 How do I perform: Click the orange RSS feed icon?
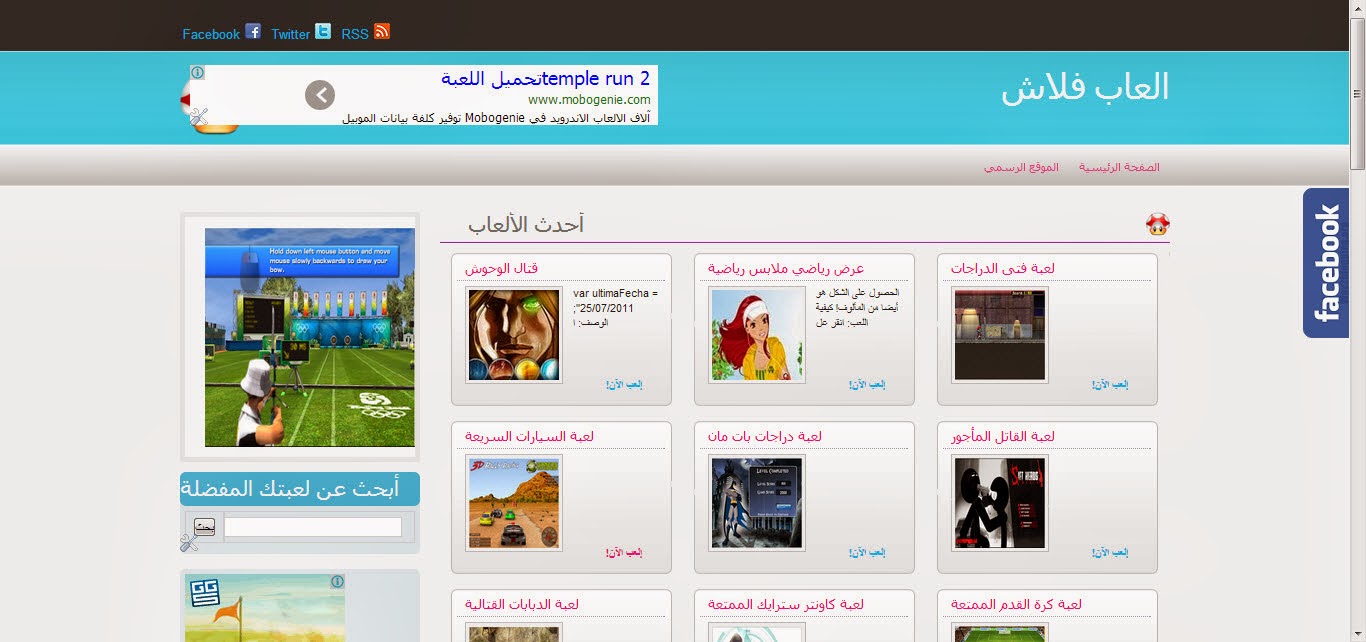click(x=382, y=31)
